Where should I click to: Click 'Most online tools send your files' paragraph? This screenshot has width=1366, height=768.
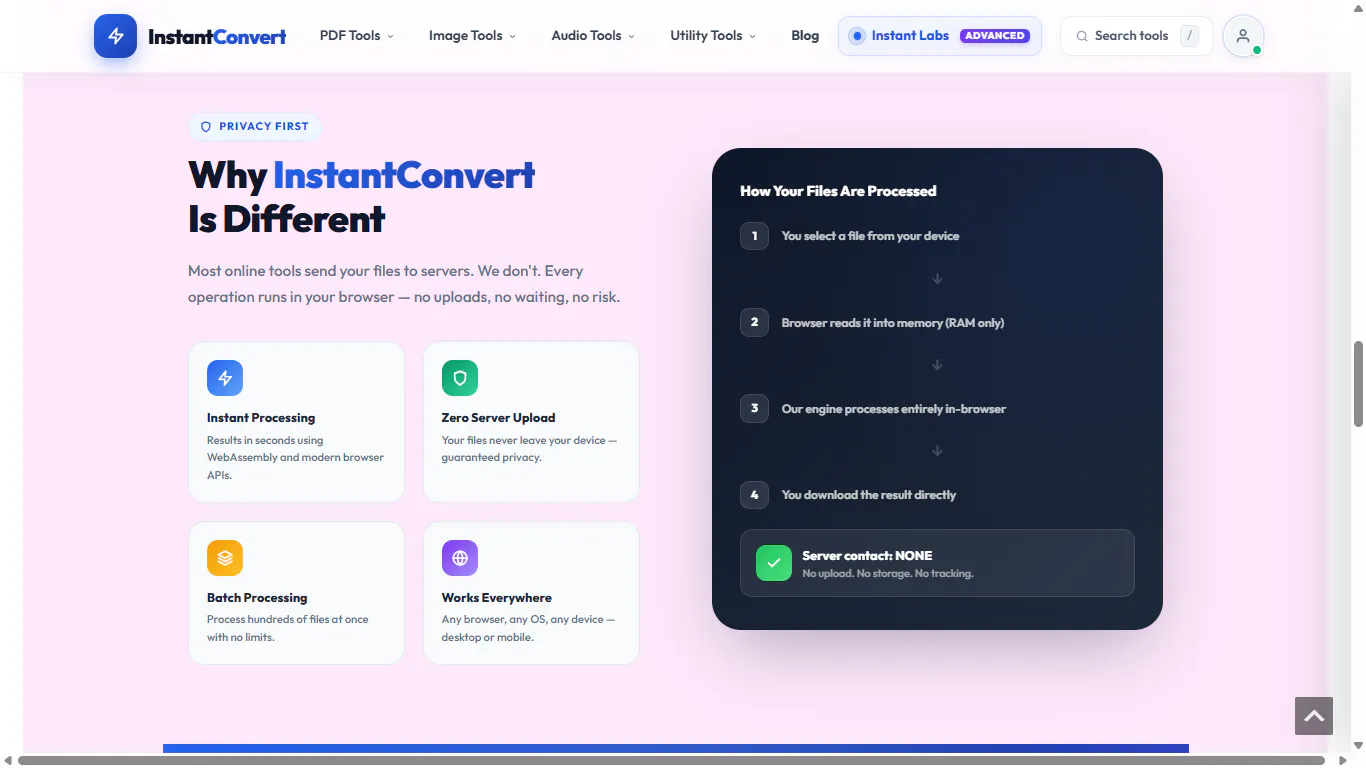pyautogui.click(x=404, y=284)
